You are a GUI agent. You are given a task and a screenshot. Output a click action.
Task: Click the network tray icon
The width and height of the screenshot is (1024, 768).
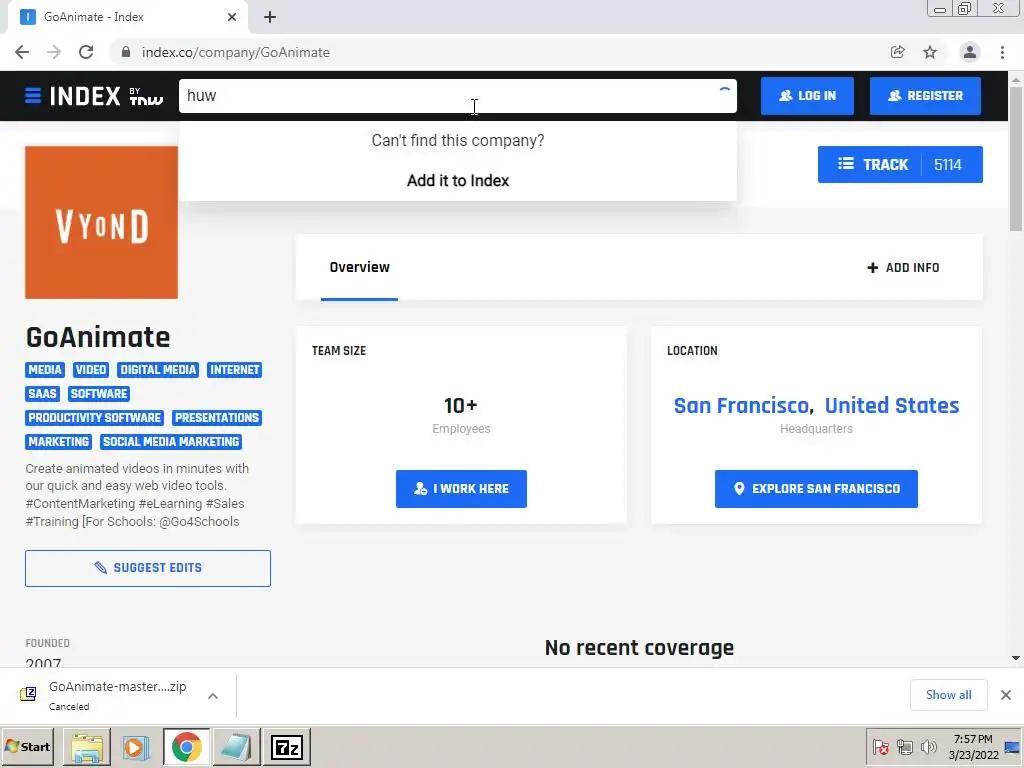[904, 746]
